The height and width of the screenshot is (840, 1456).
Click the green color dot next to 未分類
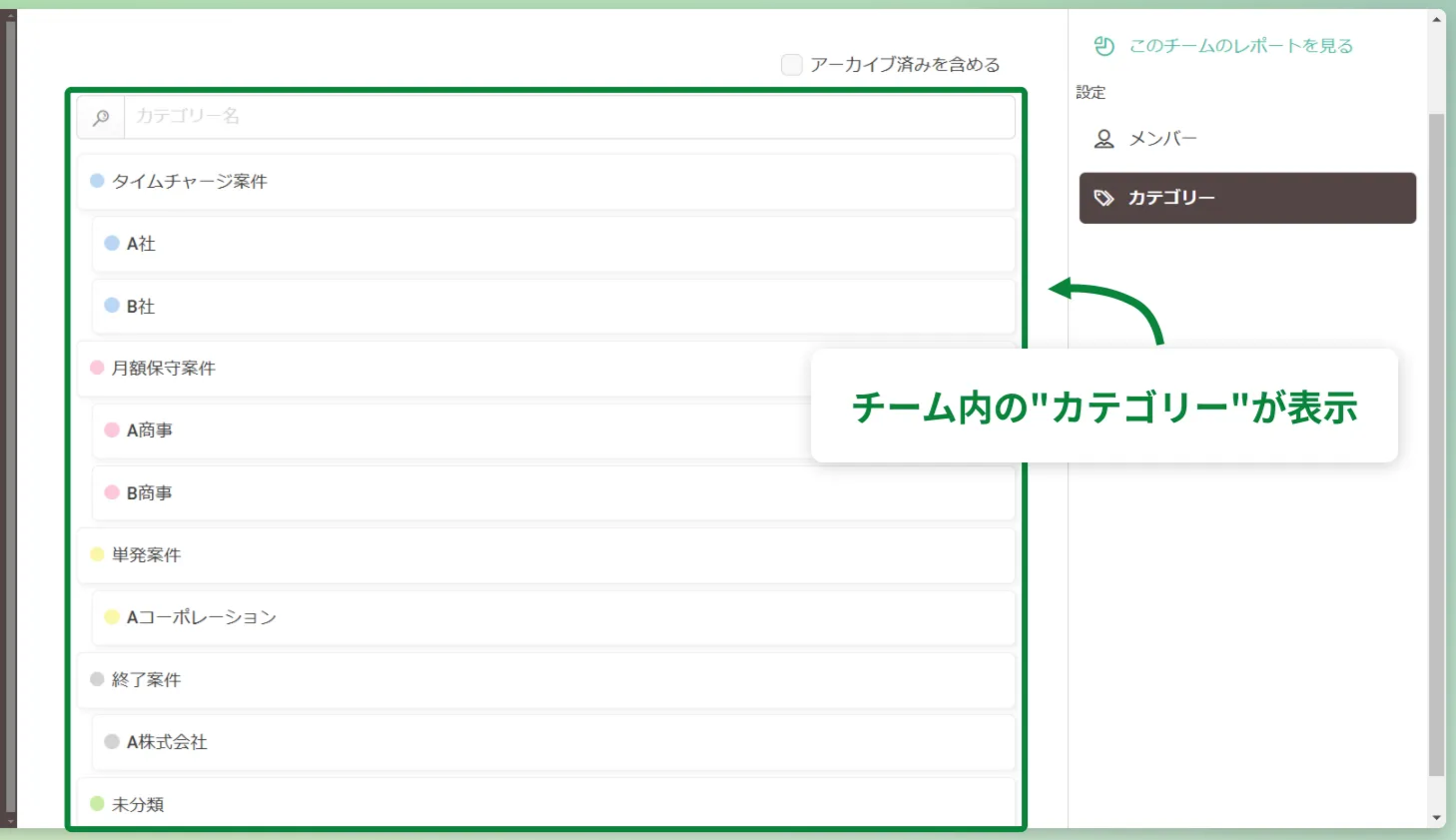pyautogui.click(x=96, y=803)
